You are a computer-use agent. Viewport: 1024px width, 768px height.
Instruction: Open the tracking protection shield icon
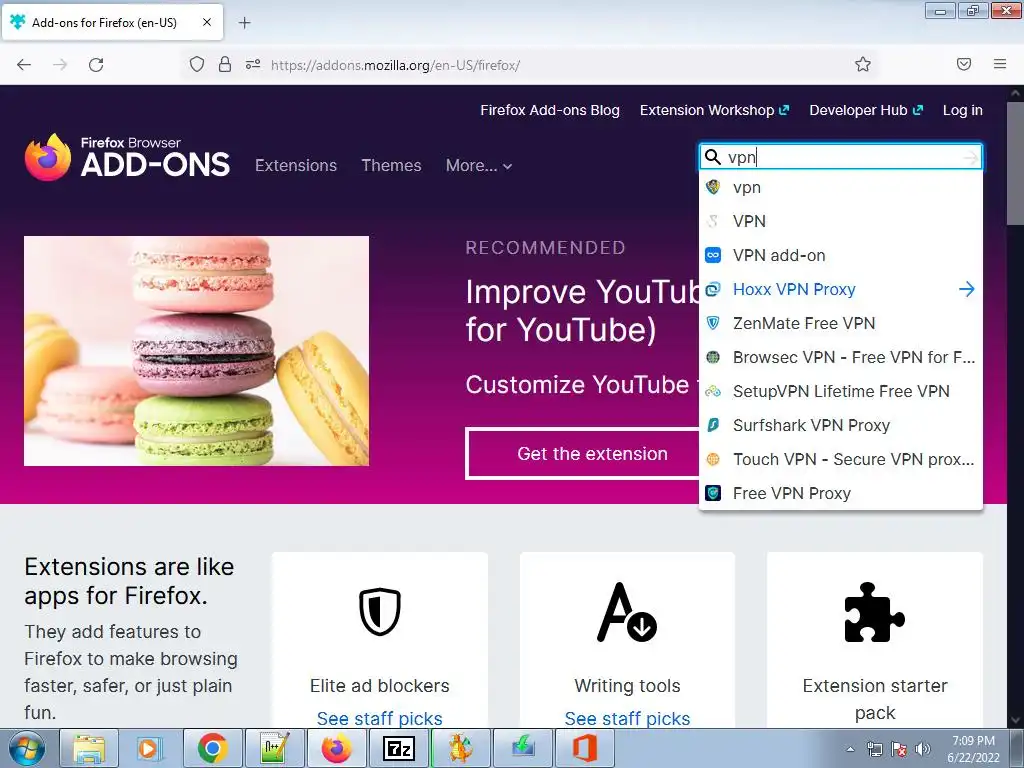(x=197, y=64)
